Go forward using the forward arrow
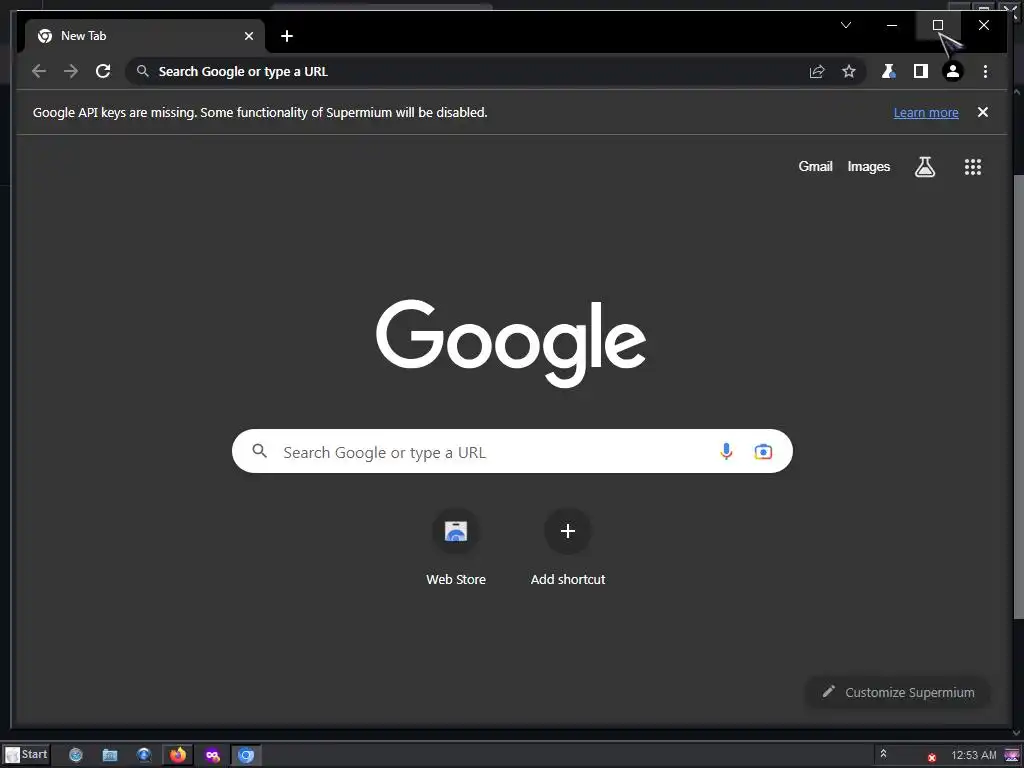1024x768 pixels. point(71,71)
